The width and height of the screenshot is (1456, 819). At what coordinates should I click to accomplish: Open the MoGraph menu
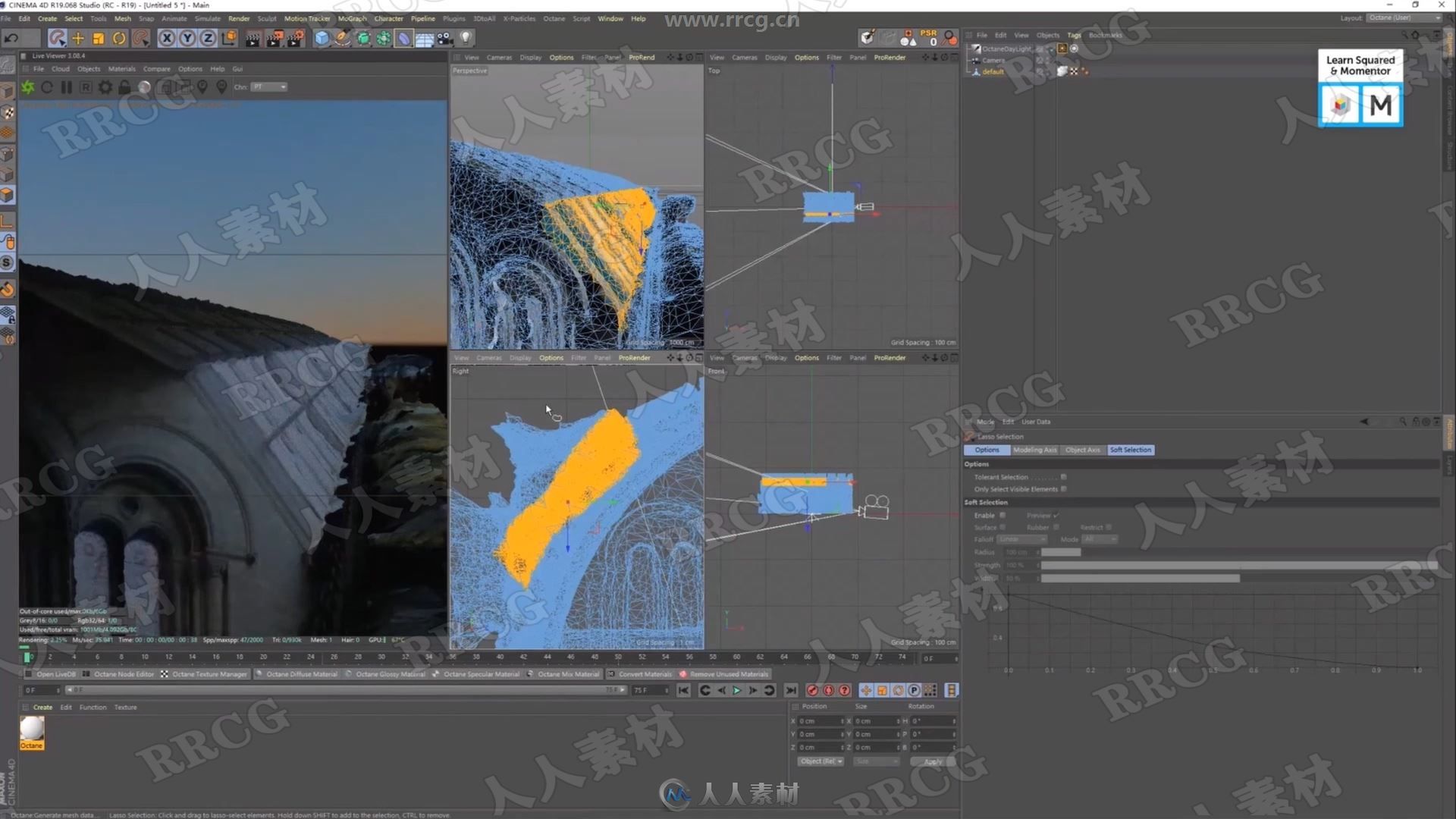(x=352, y=19)
